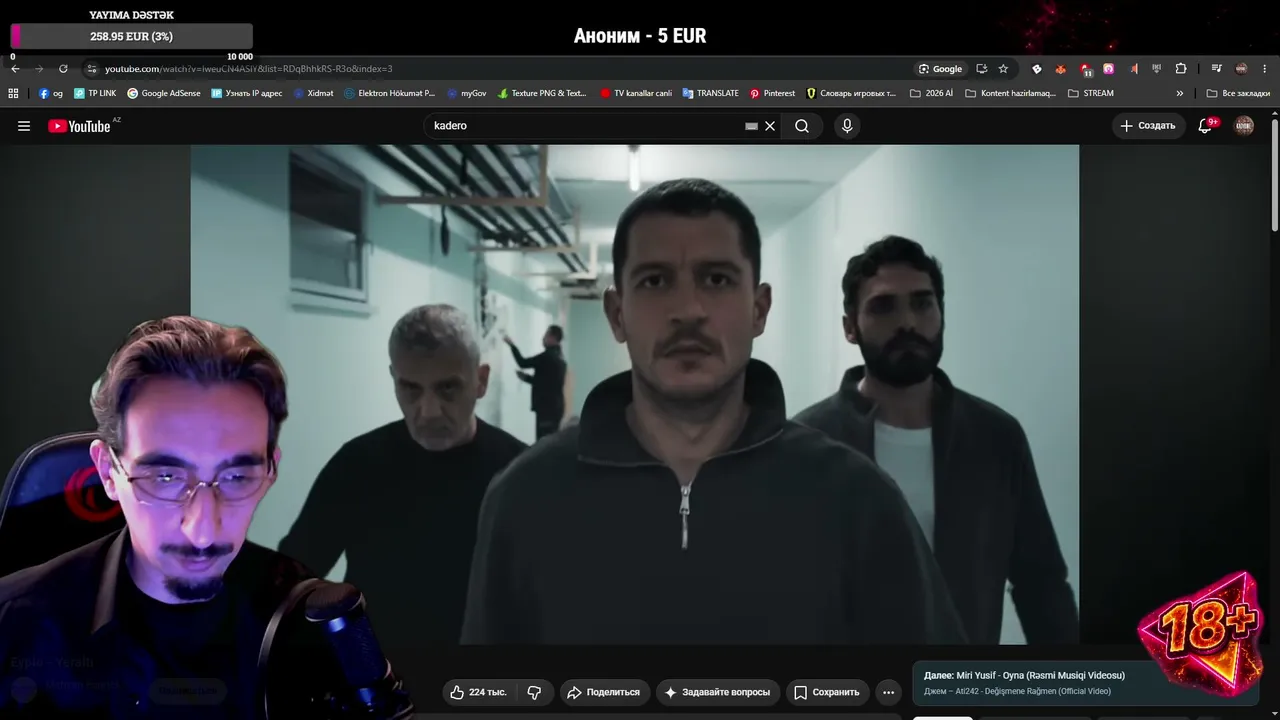The image size is (1280, 720).
Task: Open site information icon in address bar
Action: [x=92, y=69]
